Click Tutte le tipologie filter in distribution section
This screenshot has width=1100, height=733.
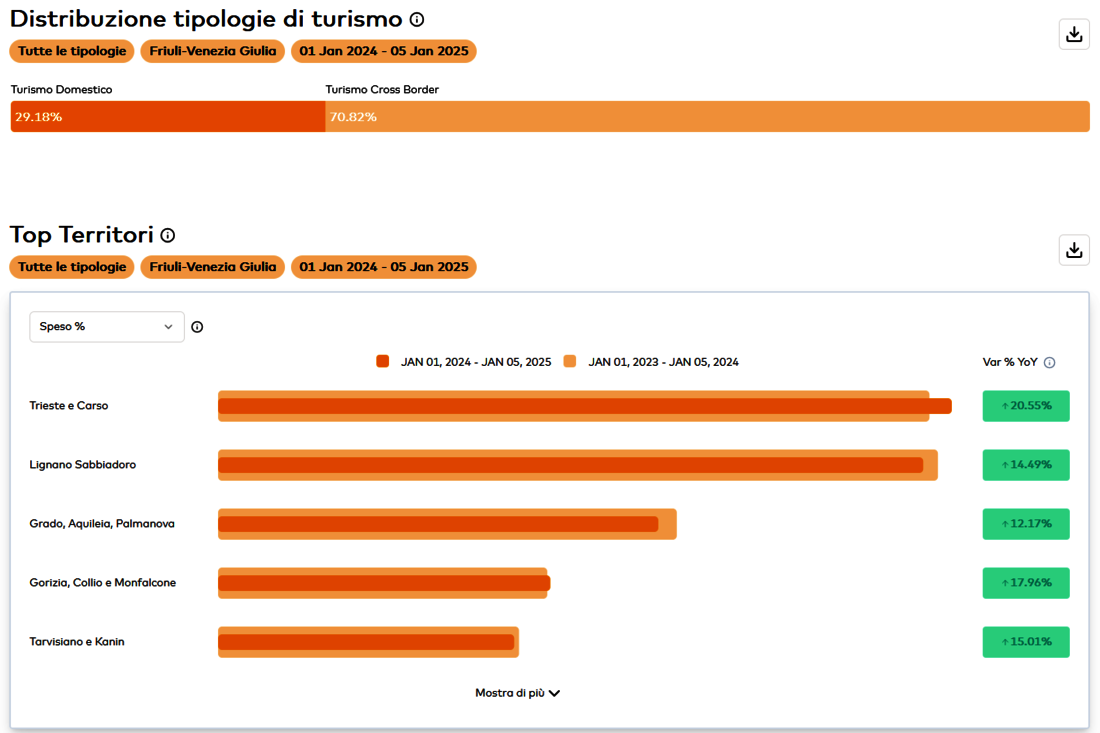[x=72, y=51]
